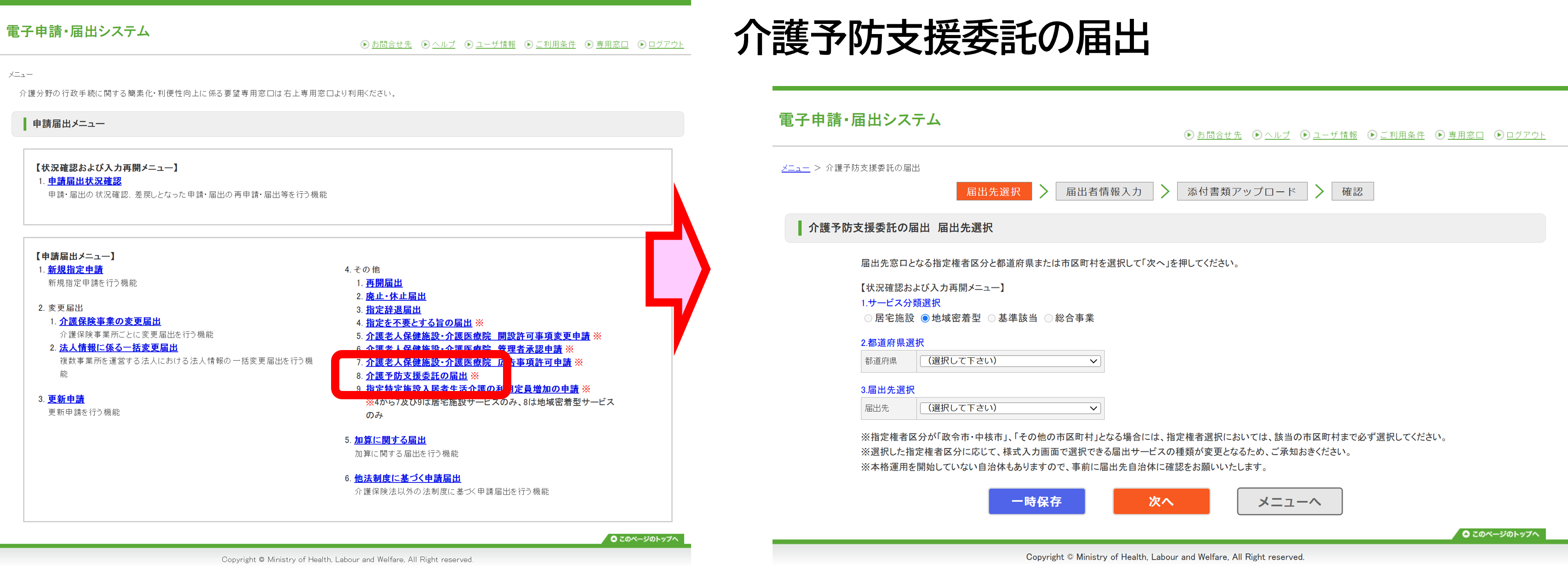1568x569 pixels.
Task: Open 都道府県 dropdown
Action: pos(1010,361)
